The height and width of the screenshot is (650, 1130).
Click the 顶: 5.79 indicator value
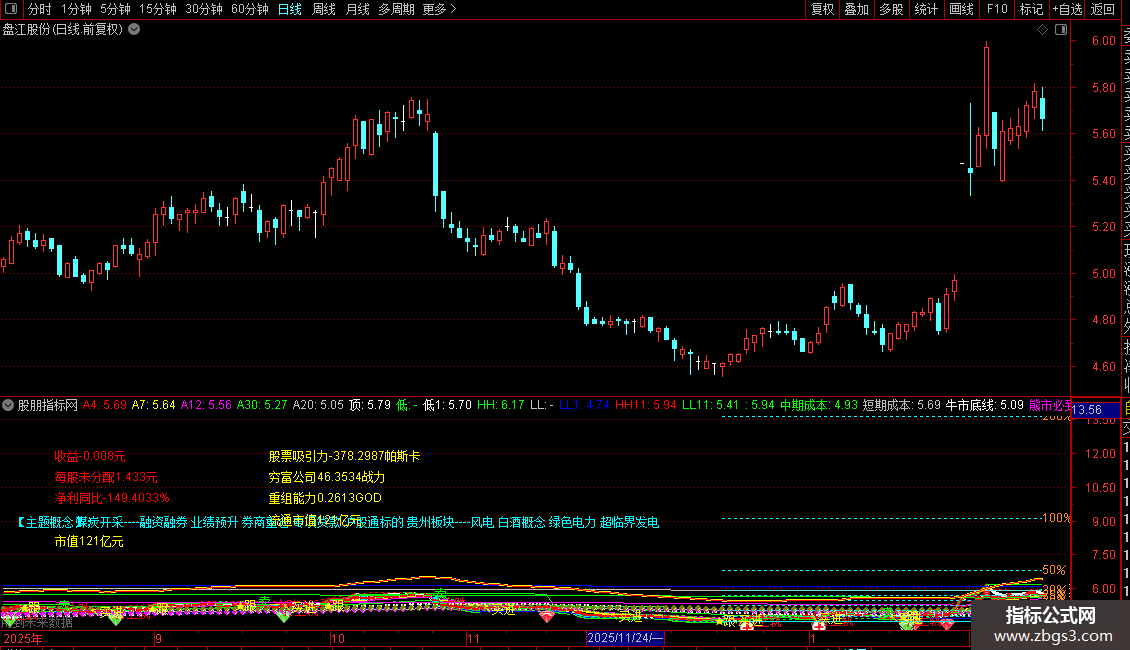[370, 405]
